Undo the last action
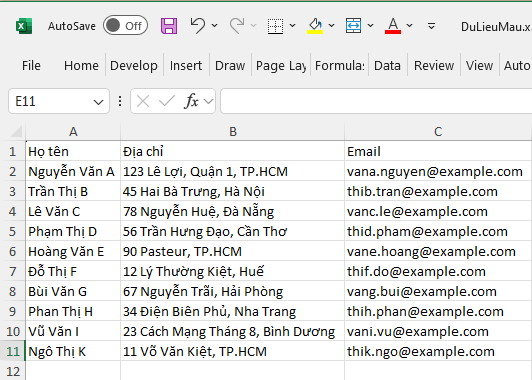Screen dimensions: 532x380 pos(197,25)
